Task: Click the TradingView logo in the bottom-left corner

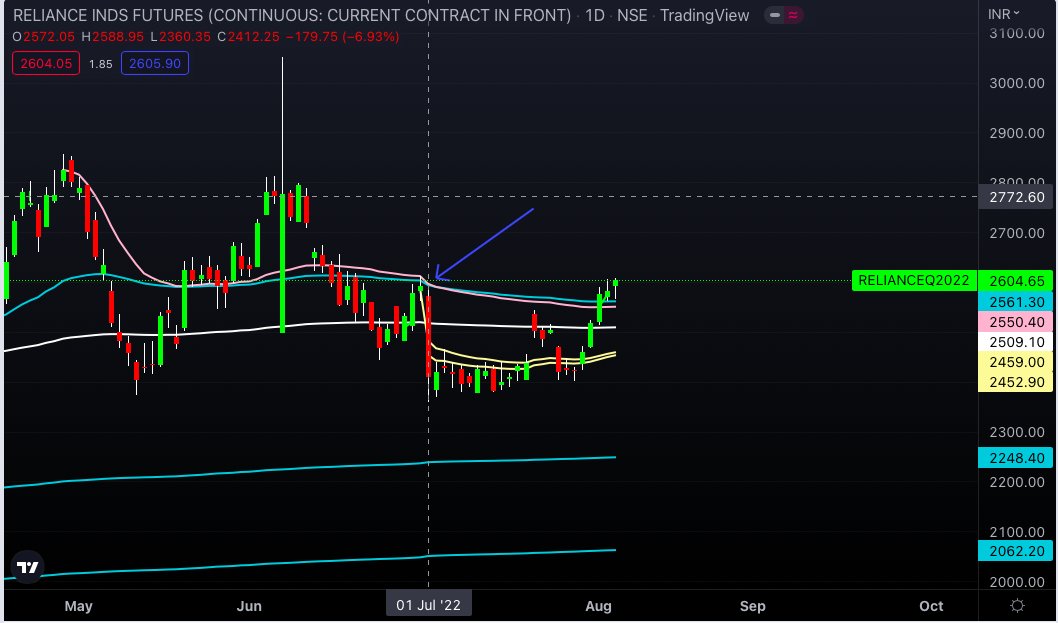Action: point(26,566)
